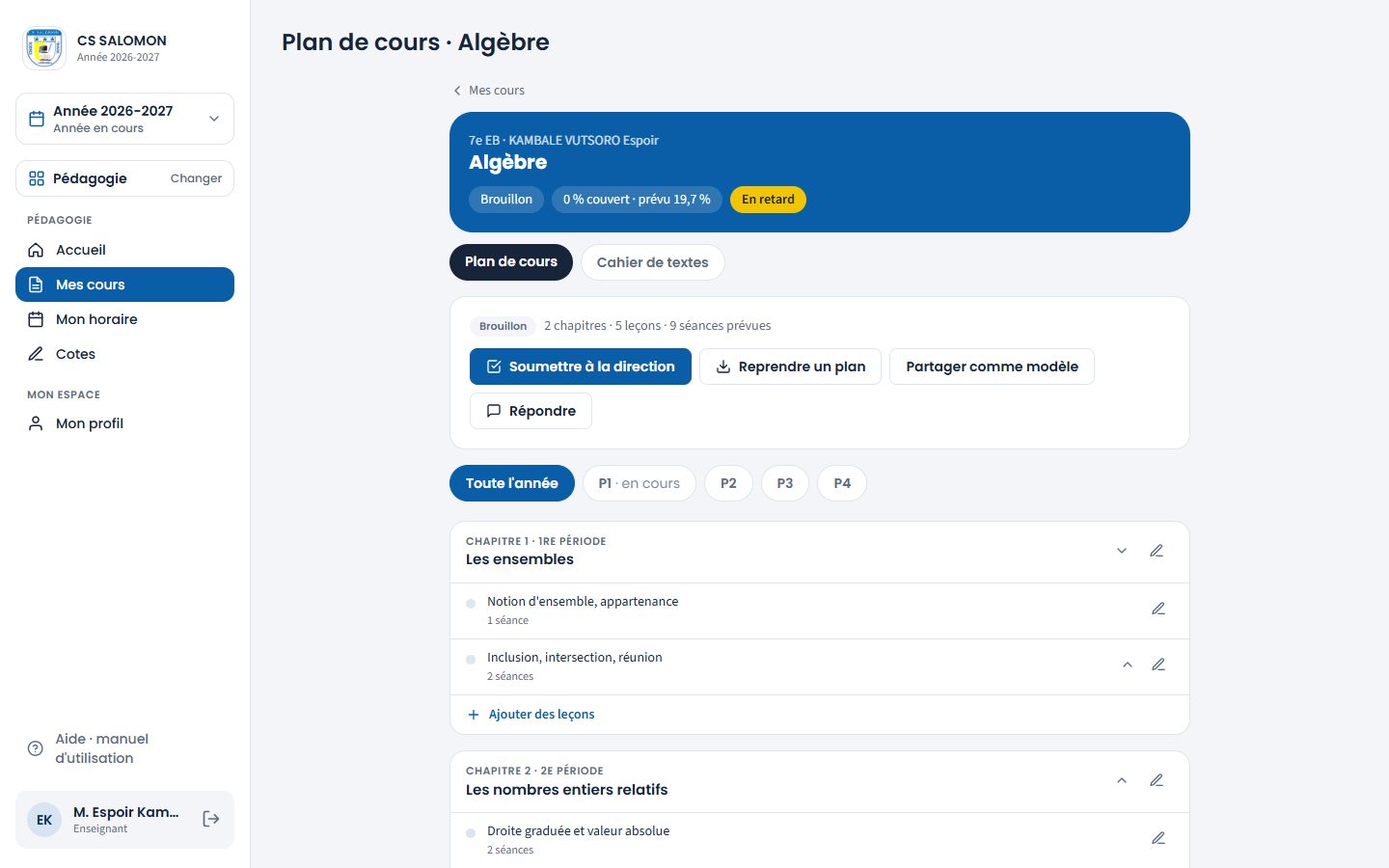This screenshot has height=868, width=1389.
Task: Filter lessons by P2 period
Action: pyautogui.click(x=728, y=483)
